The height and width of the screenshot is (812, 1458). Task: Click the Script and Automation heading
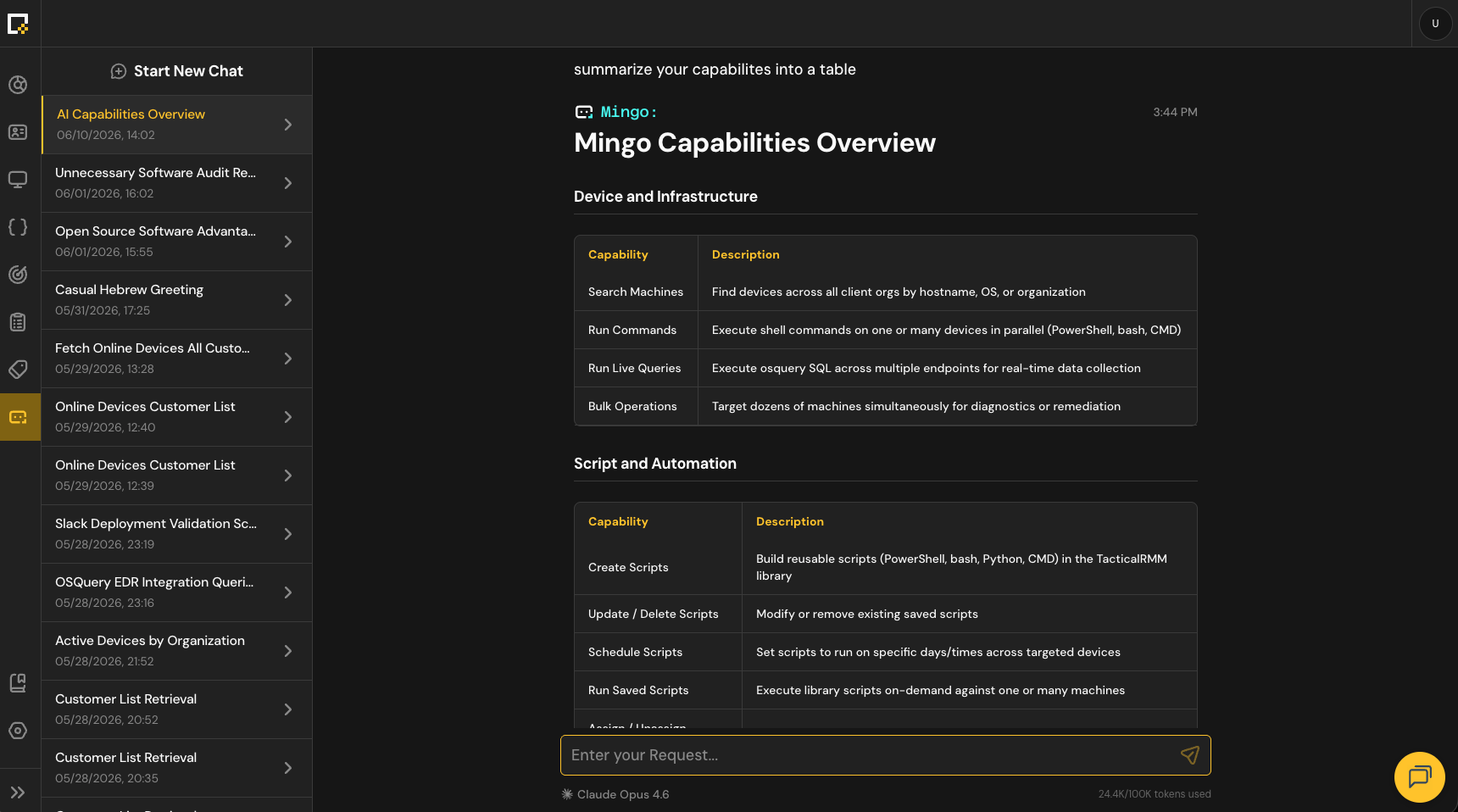tap(655, 464)
